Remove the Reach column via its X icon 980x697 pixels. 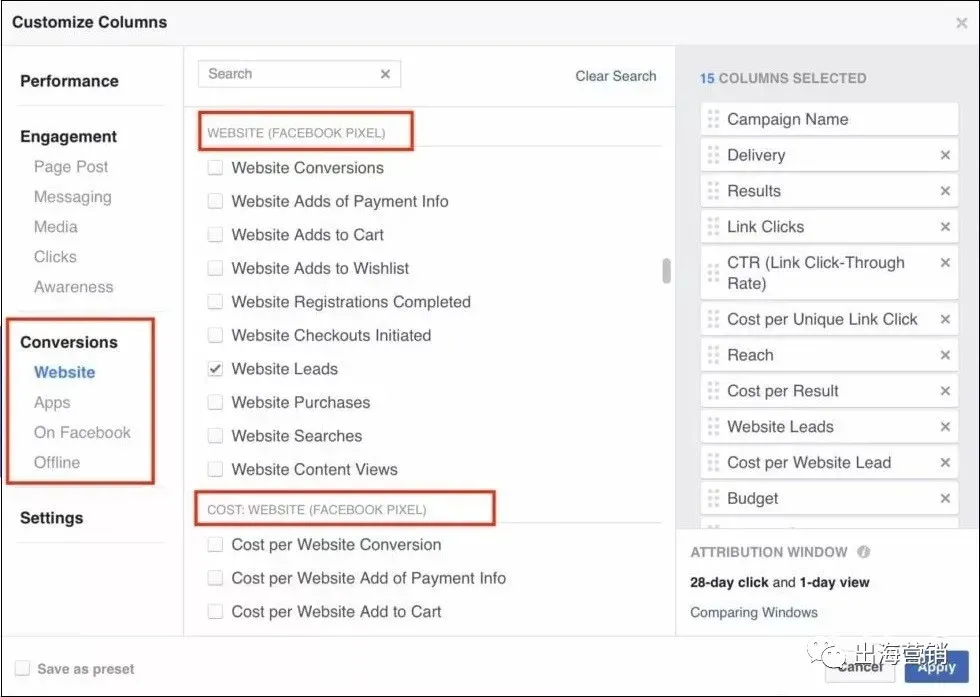(x=945, y=355)
